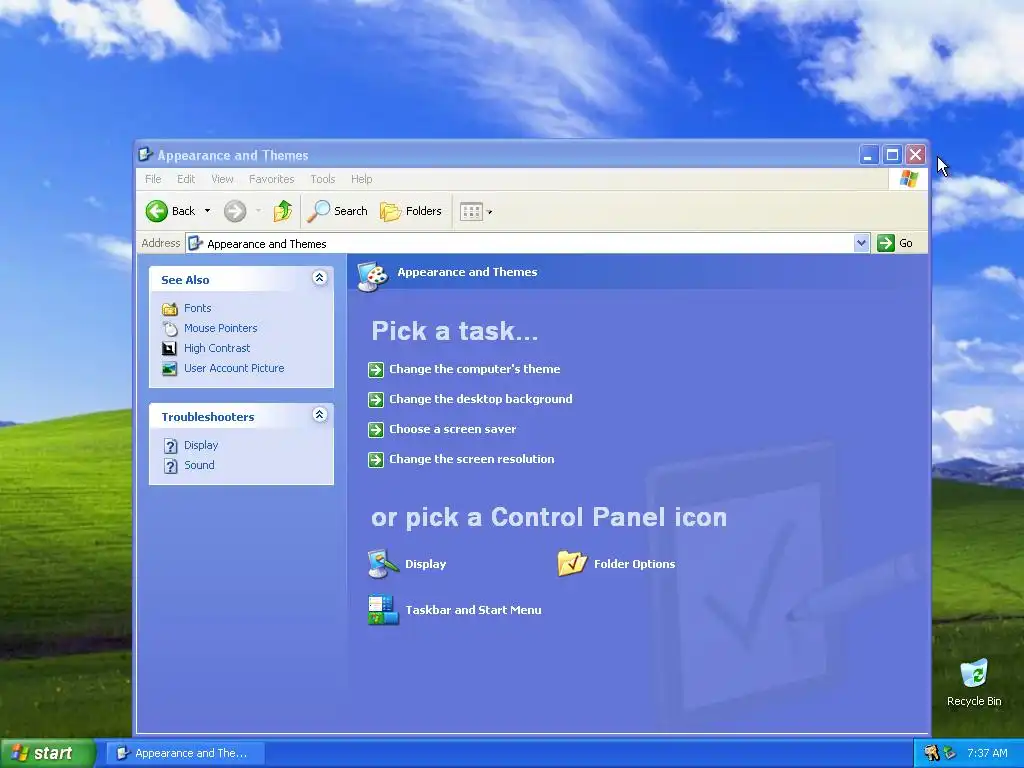Screen dimensions: 1024x768
Task: Open the Favorites menu
Action: pyautogui.click(x=271, y=179)
